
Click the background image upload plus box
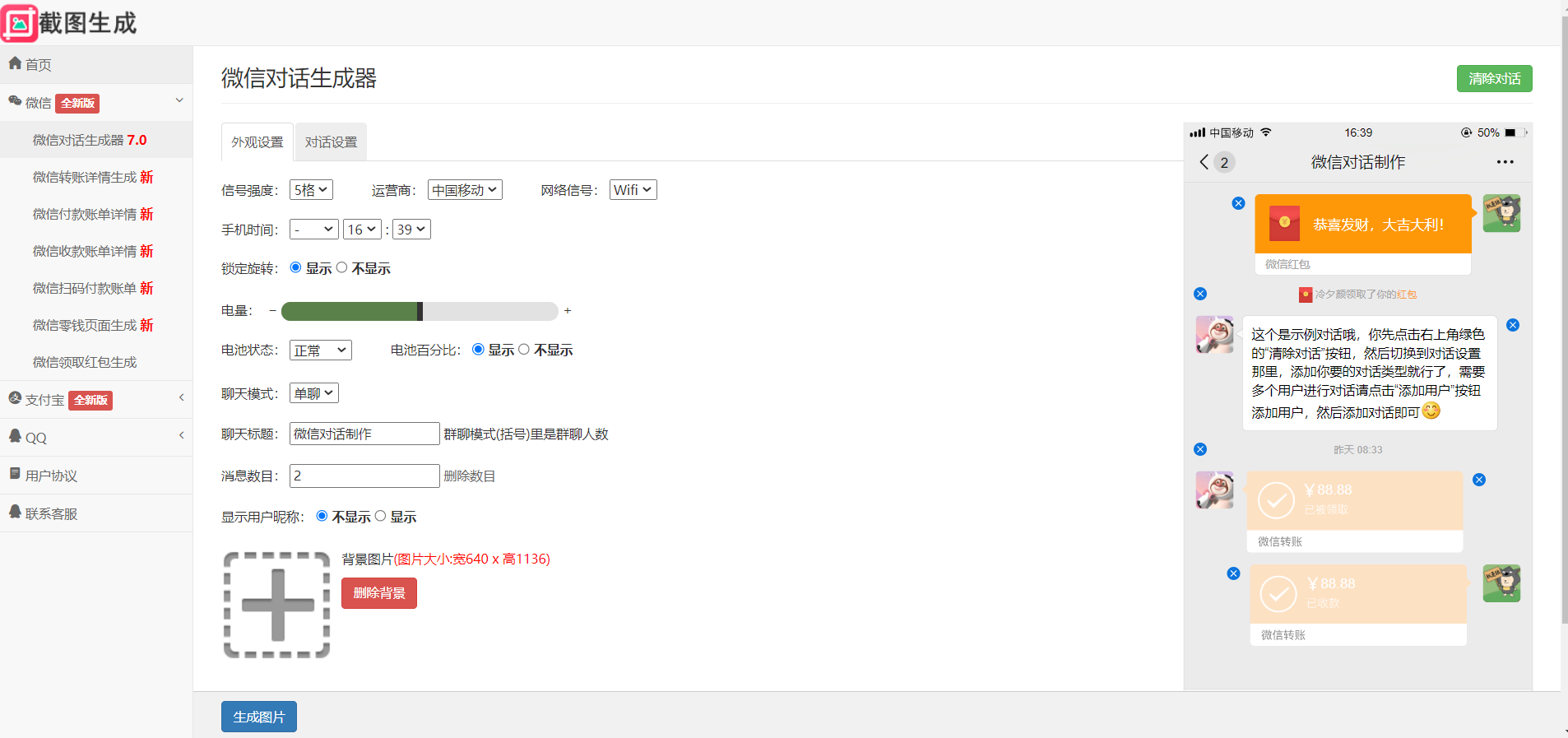coord(277,605)
